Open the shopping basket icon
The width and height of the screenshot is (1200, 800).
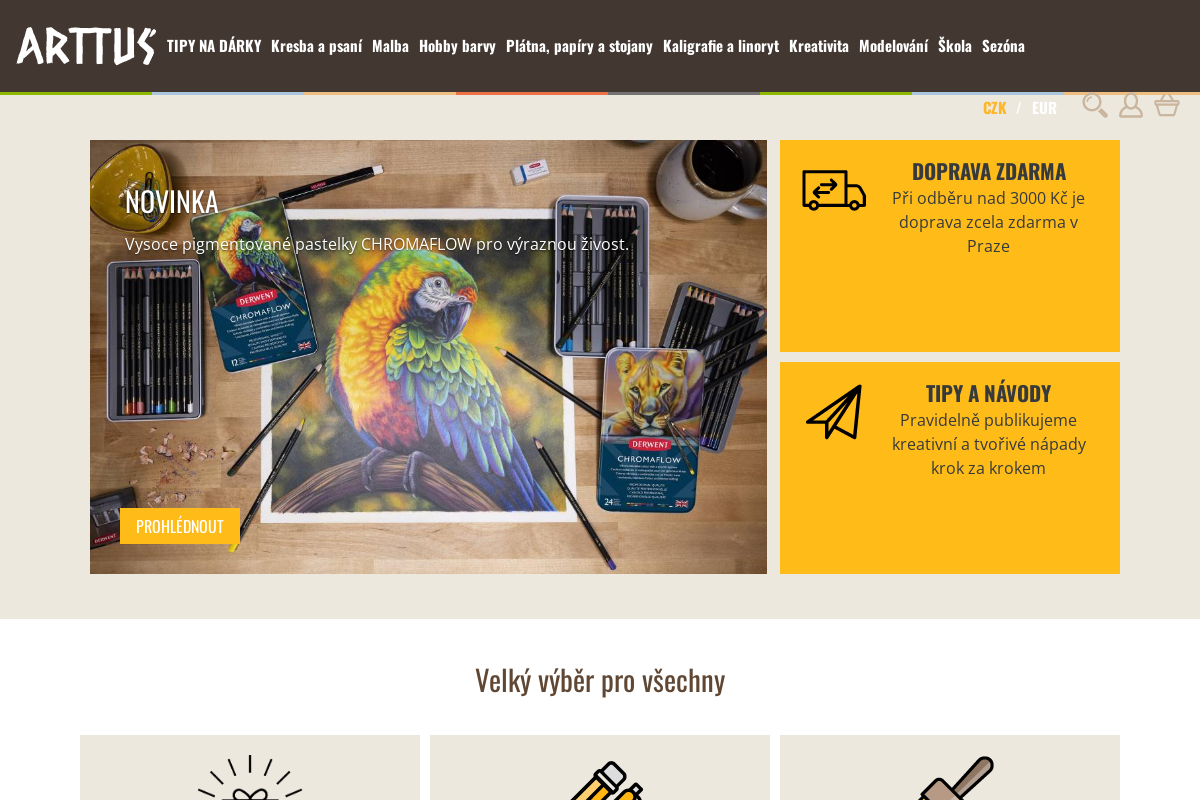(1167, 105)
